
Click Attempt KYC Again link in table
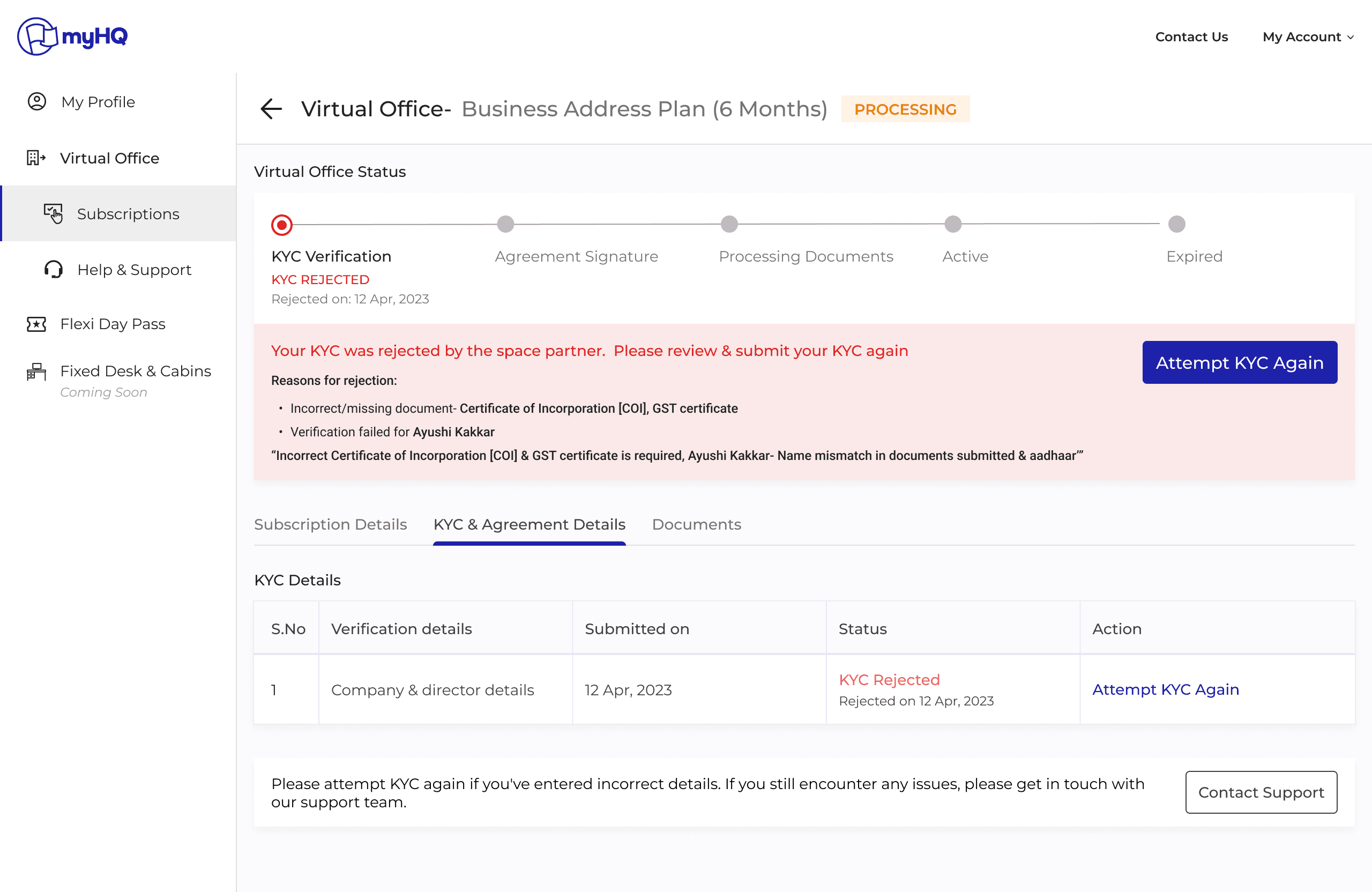1165,689
